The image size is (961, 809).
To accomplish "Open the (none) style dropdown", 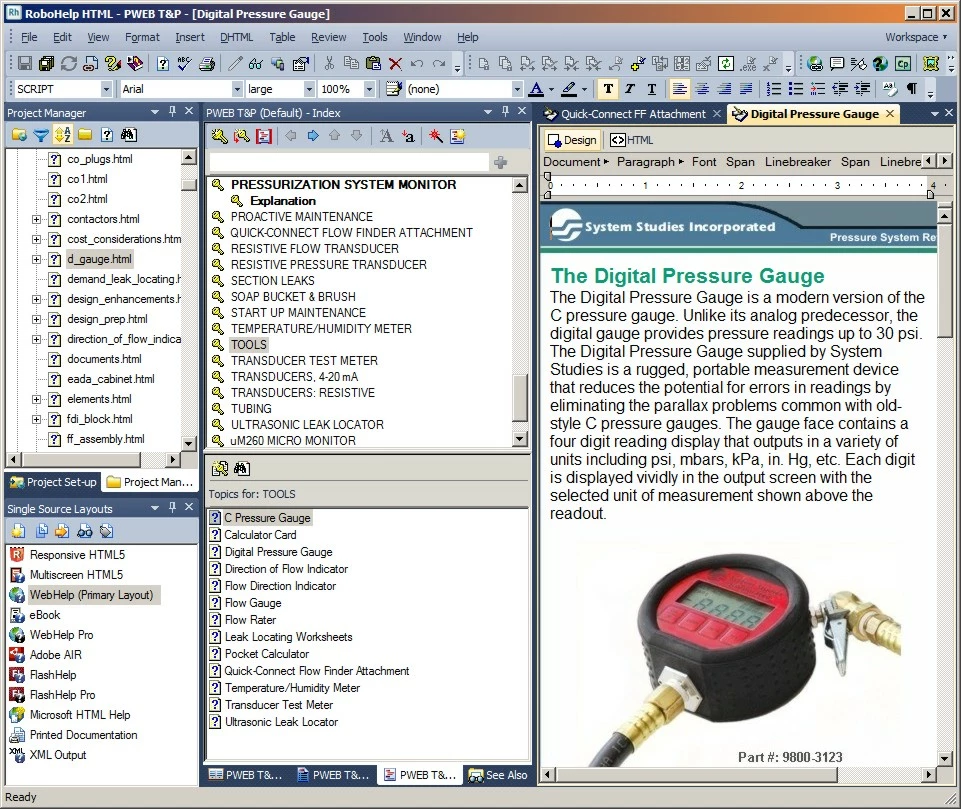I will (517, 89).
